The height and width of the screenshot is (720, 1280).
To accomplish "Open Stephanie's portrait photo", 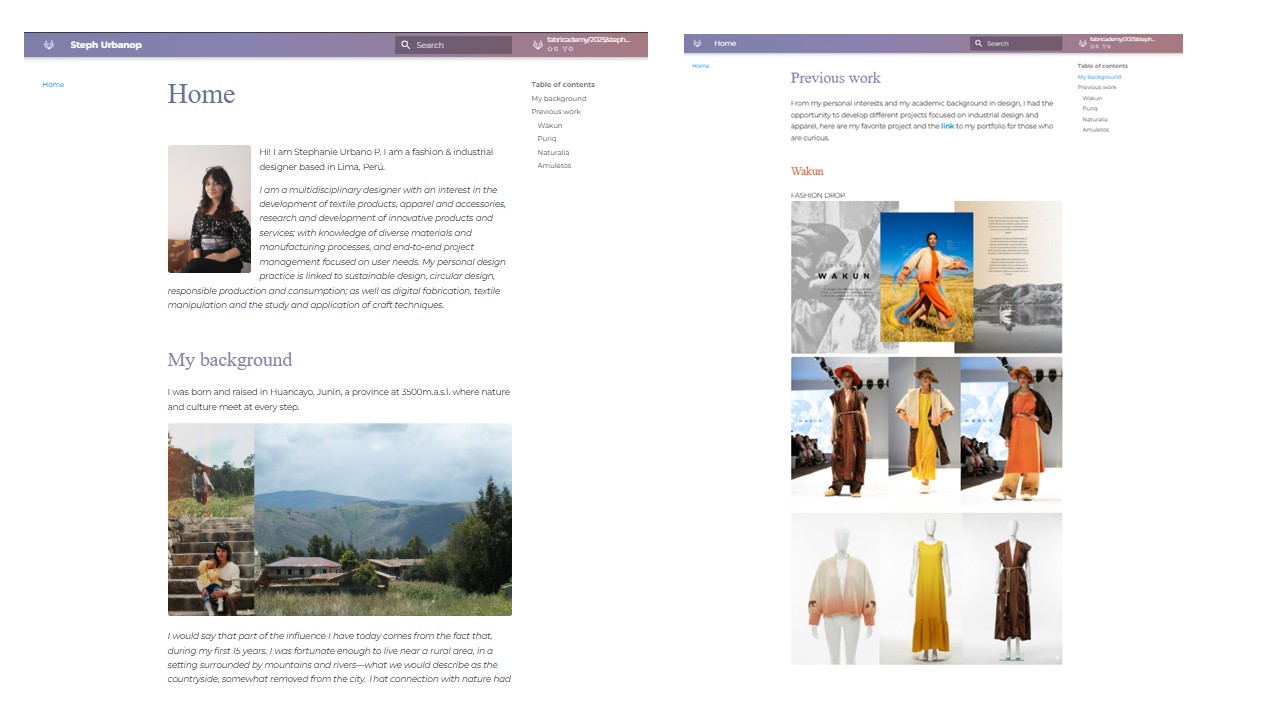I will [209, 209].
